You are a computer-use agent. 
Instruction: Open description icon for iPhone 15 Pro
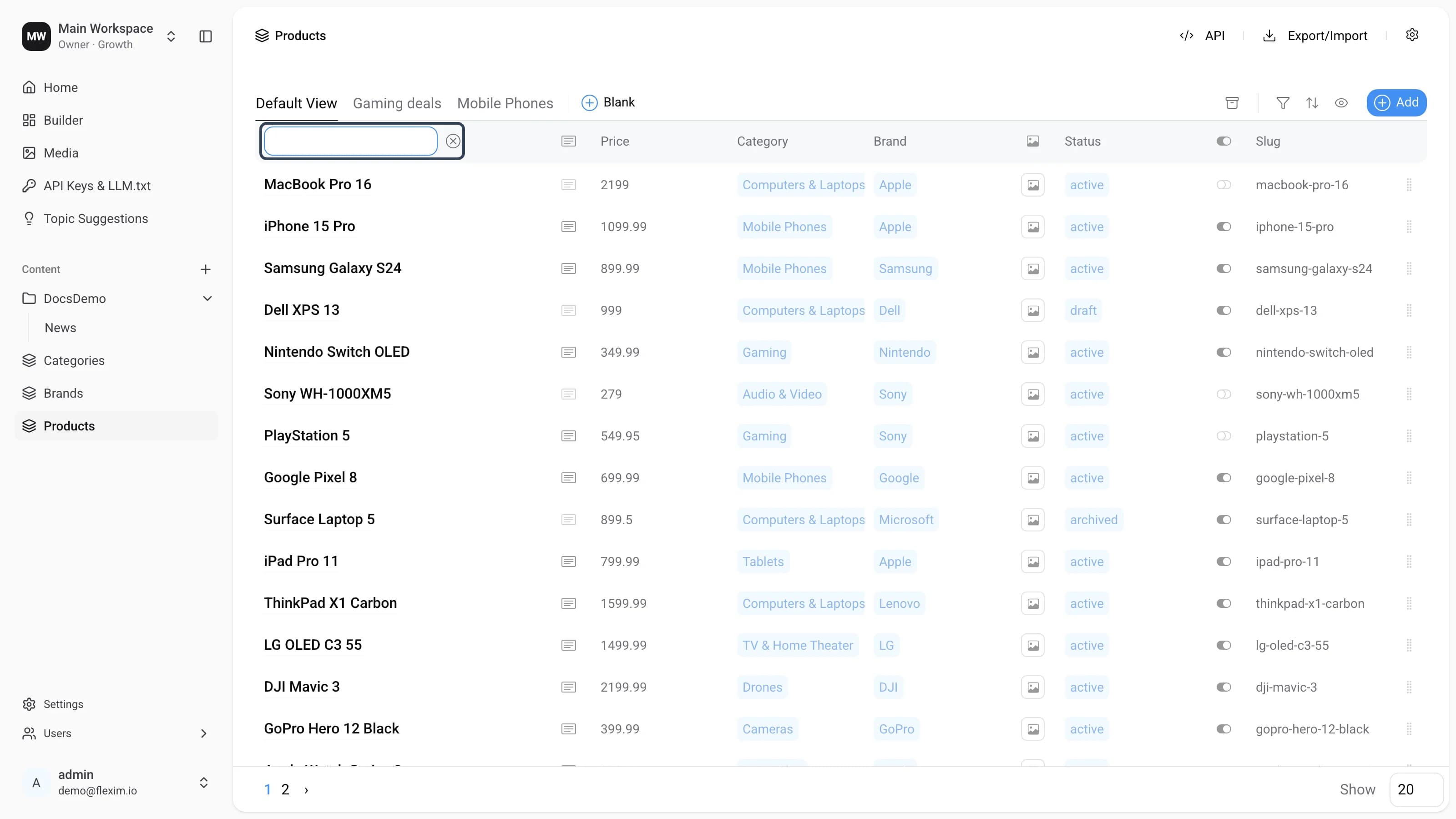(x=569, y=227)
